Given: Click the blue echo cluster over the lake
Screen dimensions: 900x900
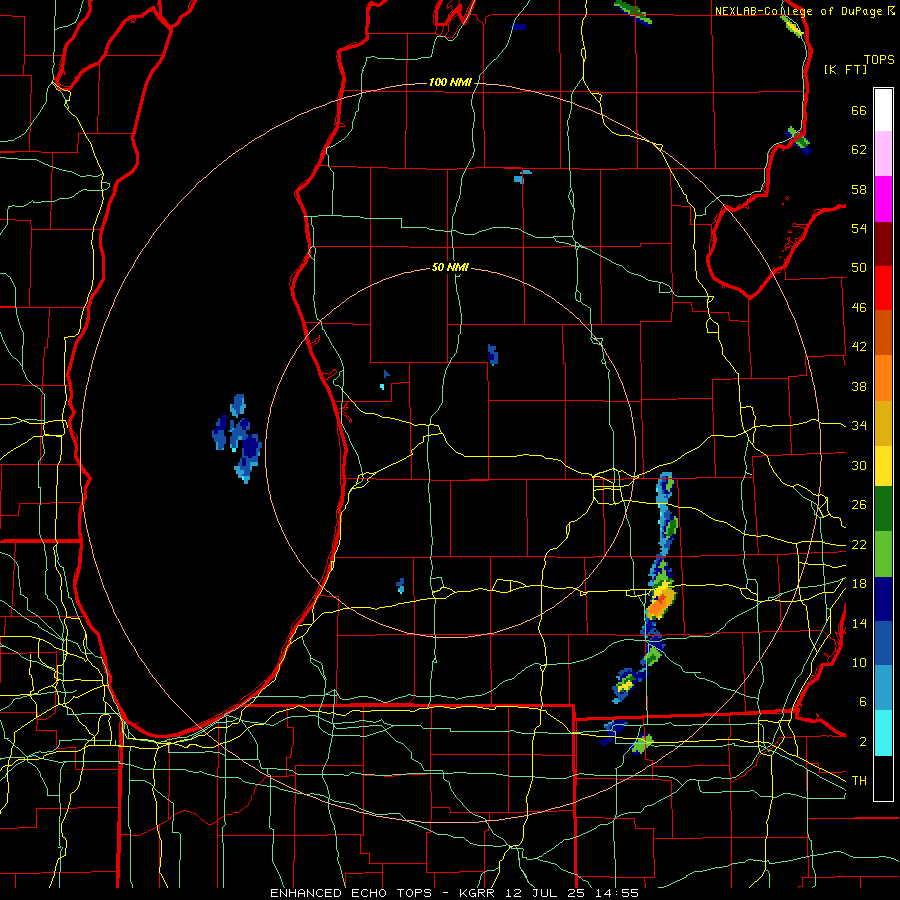Looking at the screenshot, I should pos(237,438).
